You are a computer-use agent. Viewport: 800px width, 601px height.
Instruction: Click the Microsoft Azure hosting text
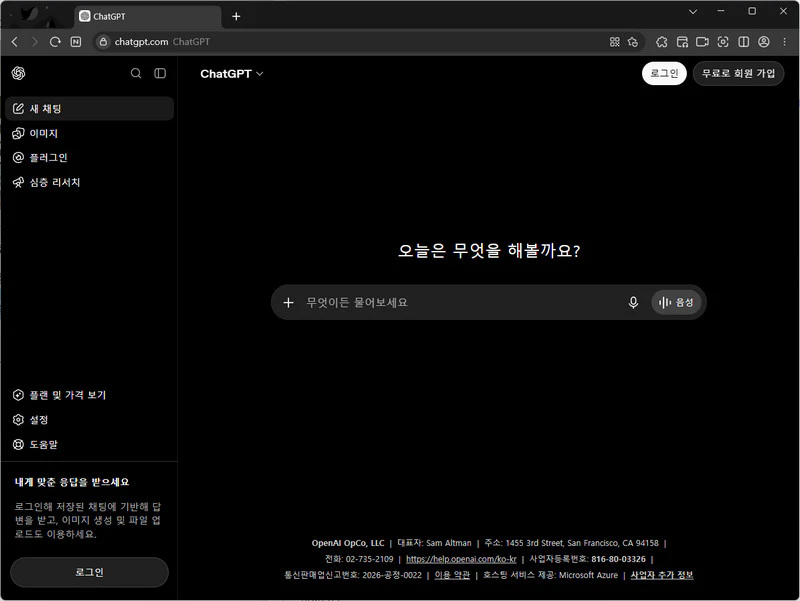[588, 575]
